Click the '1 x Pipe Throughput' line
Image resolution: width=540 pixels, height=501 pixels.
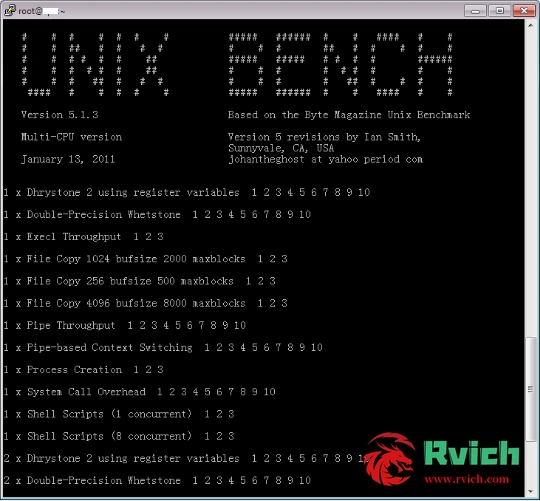click(x=125, y=325)
